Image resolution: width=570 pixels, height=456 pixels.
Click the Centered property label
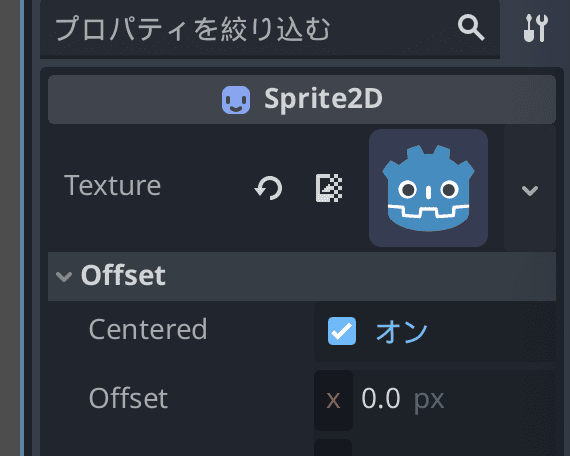pos(148,329)
